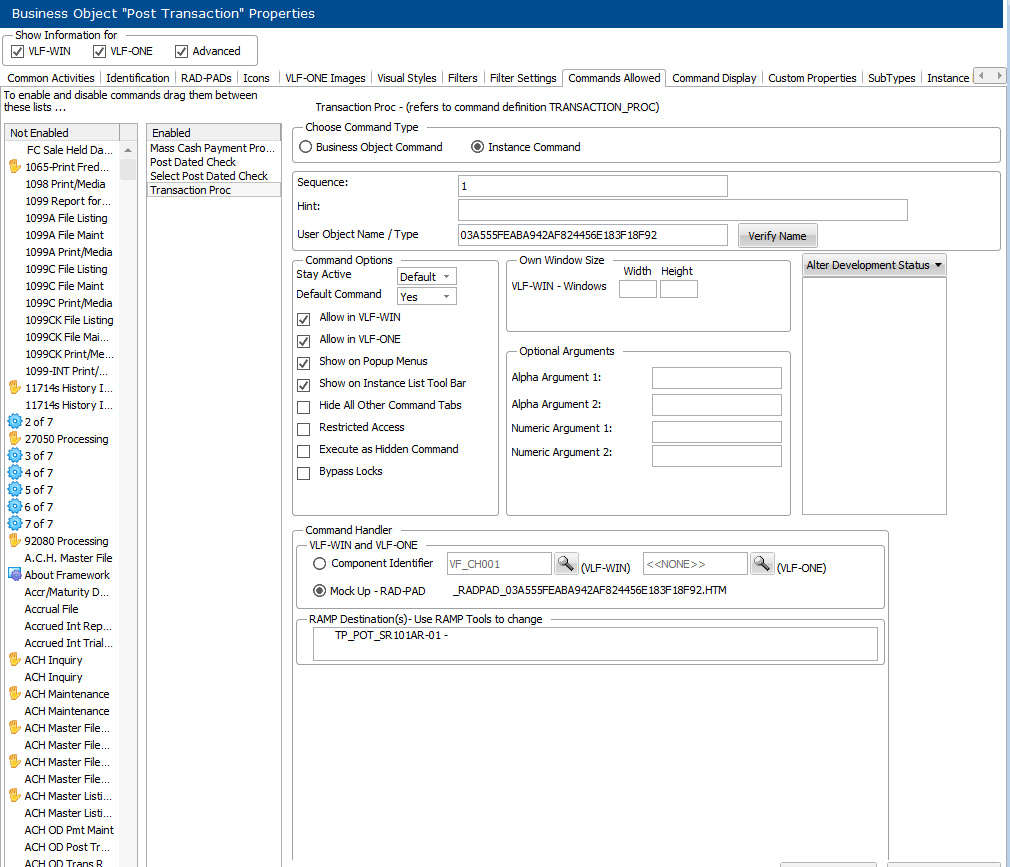Click Not Enabled list scroll up arrow
1010x867 pixels.
(x=128, y=150)
